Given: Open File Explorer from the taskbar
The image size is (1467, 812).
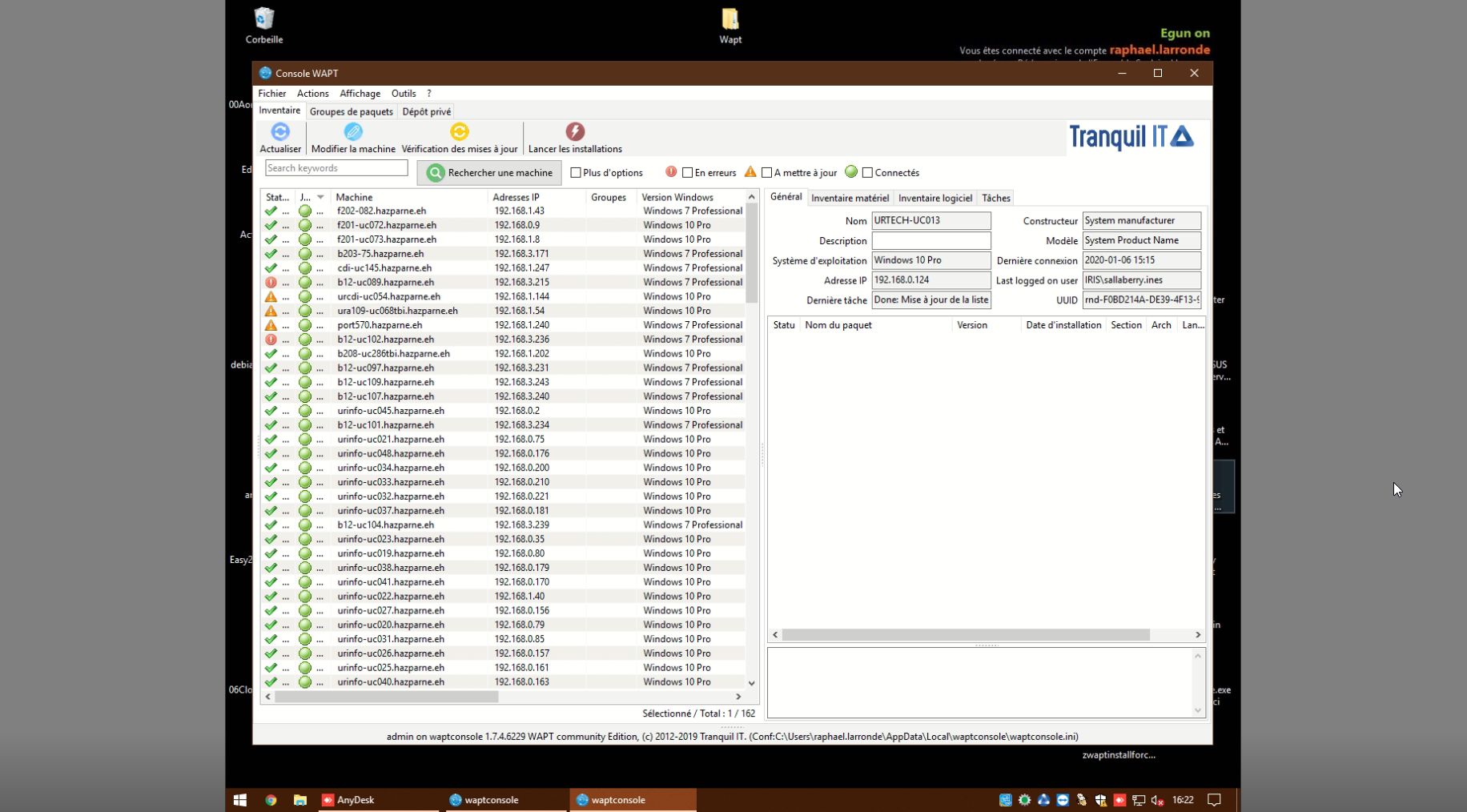Looking at the screenshot, I should pyautogui.click(x=300, y=800).
